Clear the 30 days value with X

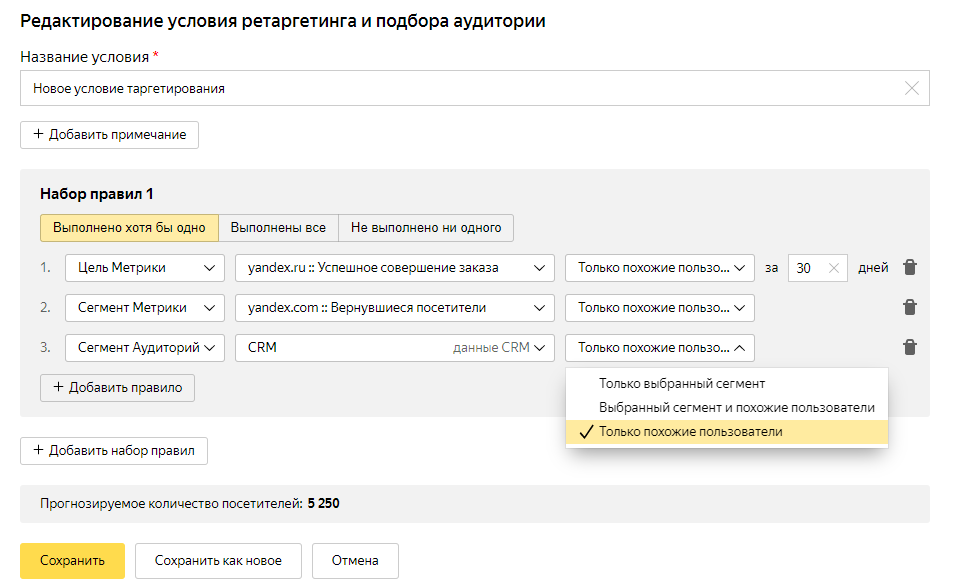834,267
